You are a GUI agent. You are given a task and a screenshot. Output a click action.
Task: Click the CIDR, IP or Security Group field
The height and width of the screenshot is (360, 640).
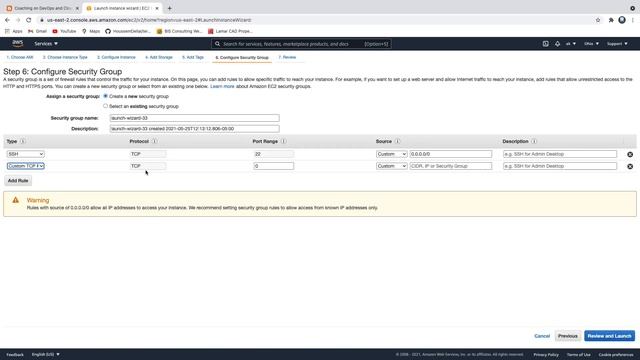(x=451, y=166)
